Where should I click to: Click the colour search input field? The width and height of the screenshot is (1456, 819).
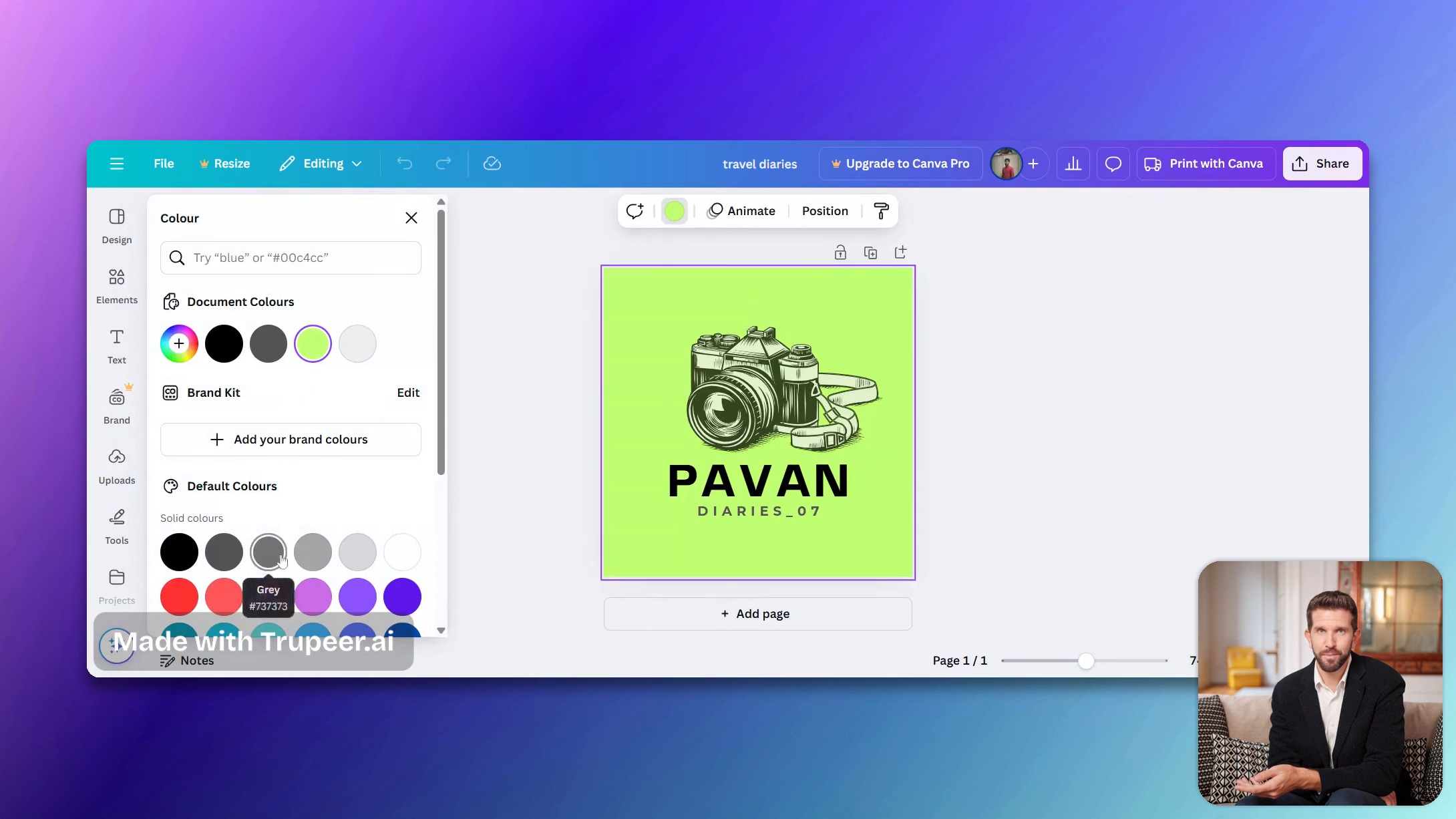[290, 257]
